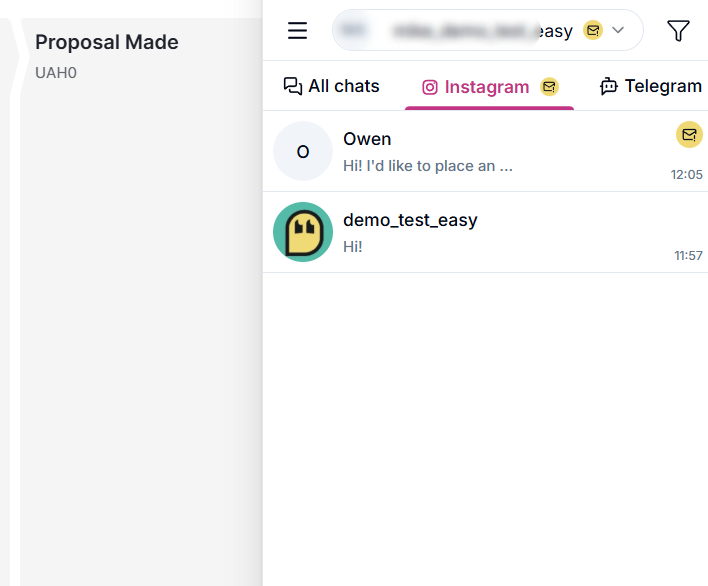The height and width of the screenshot is (586, 708).
Task: Open the hamburger menu icon
Action: (x=298, y=31)
